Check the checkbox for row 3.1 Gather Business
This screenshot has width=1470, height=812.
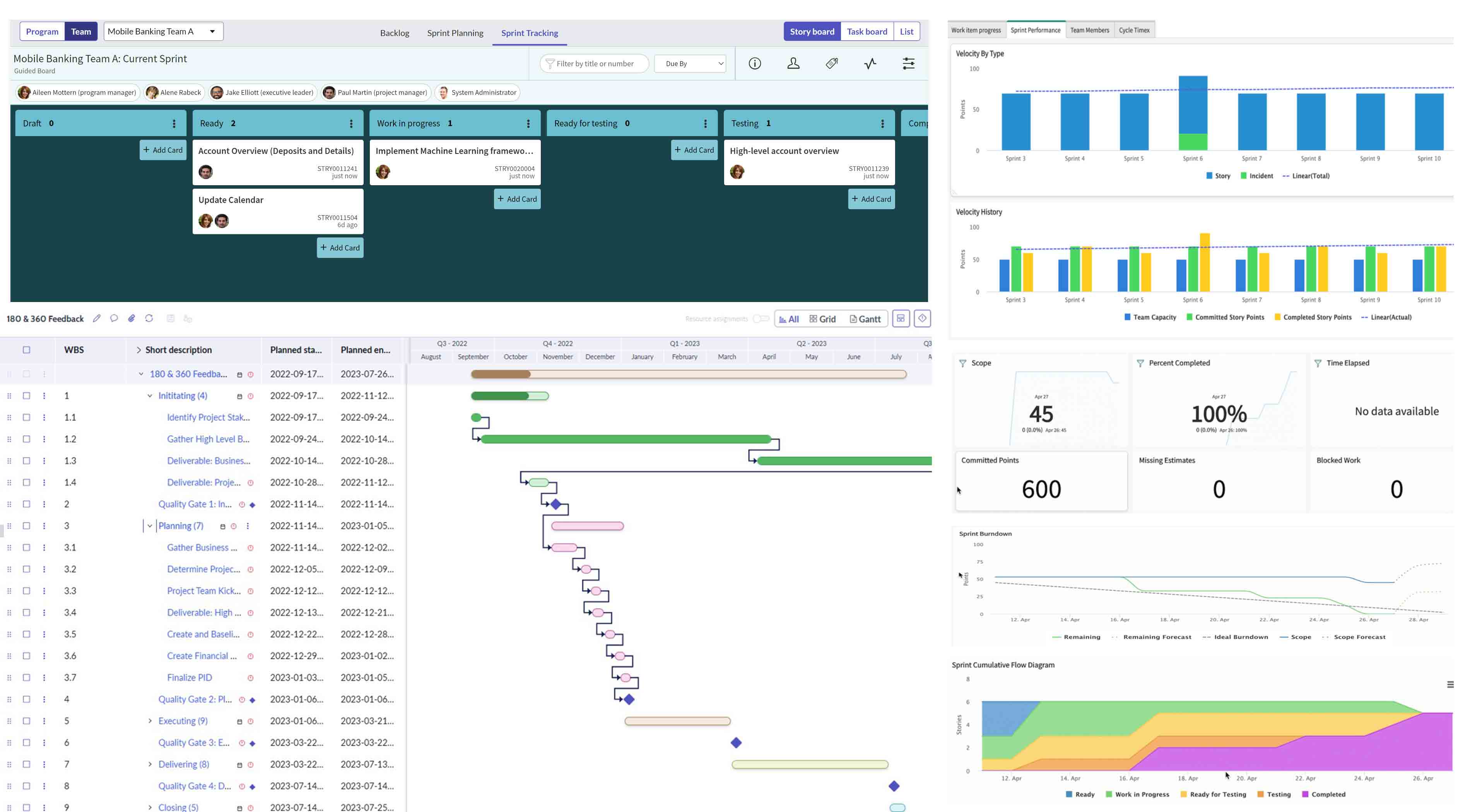coord(26,548)
